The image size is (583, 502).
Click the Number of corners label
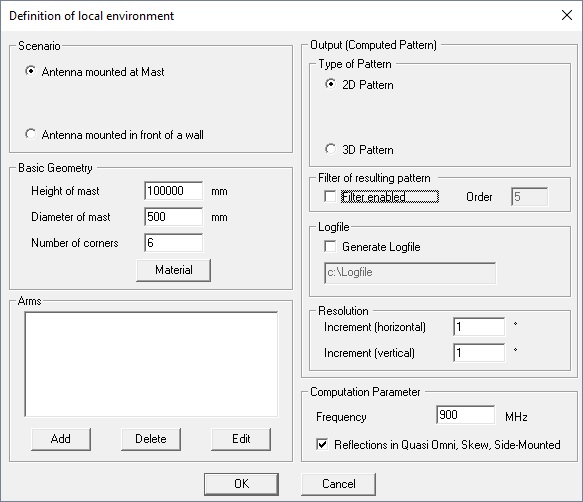tap(75, 243)
